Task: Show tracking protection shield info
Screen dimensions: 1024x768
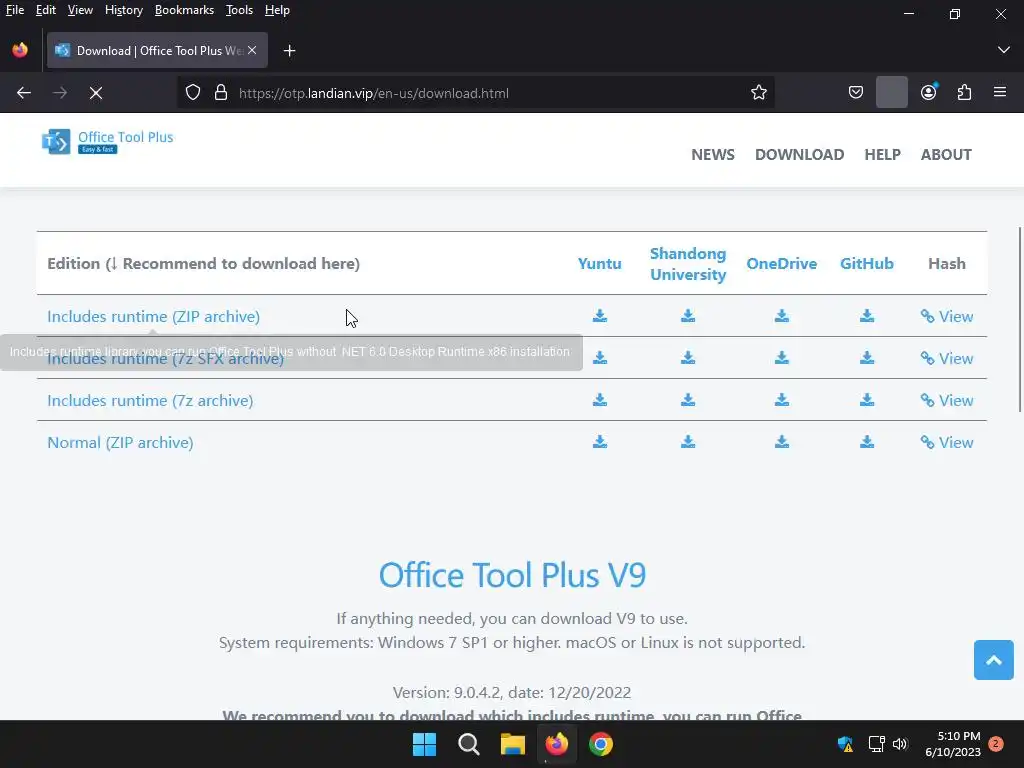Action: click(x=193, y=93)
